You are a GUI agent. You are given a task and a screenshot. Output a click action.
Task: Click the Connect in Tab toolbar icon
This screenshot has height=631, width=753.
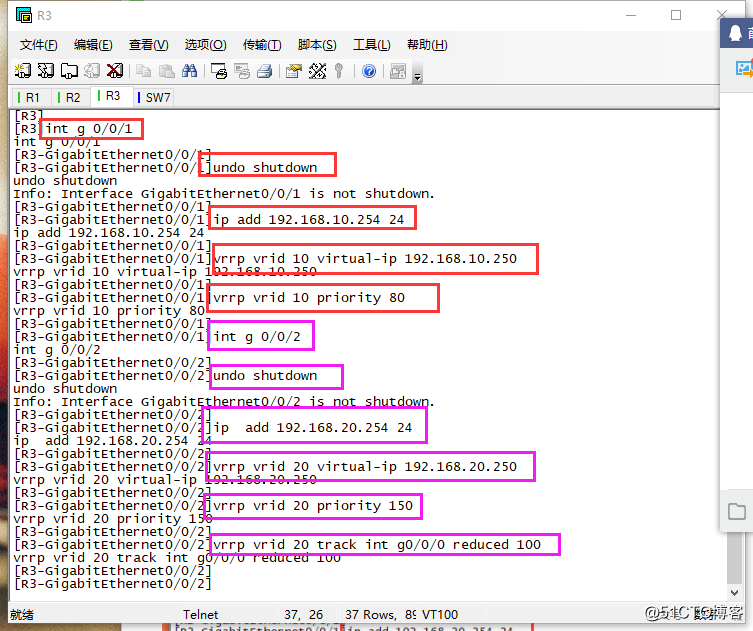(x=69, y=71)
